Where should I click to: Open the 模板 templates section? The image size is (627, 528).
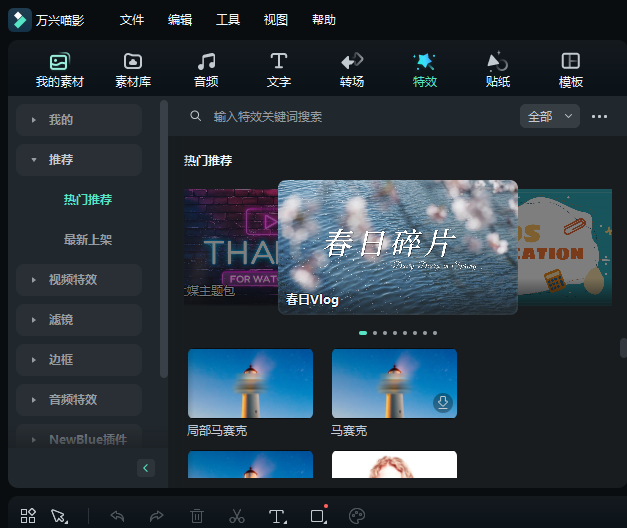(571, 70)
